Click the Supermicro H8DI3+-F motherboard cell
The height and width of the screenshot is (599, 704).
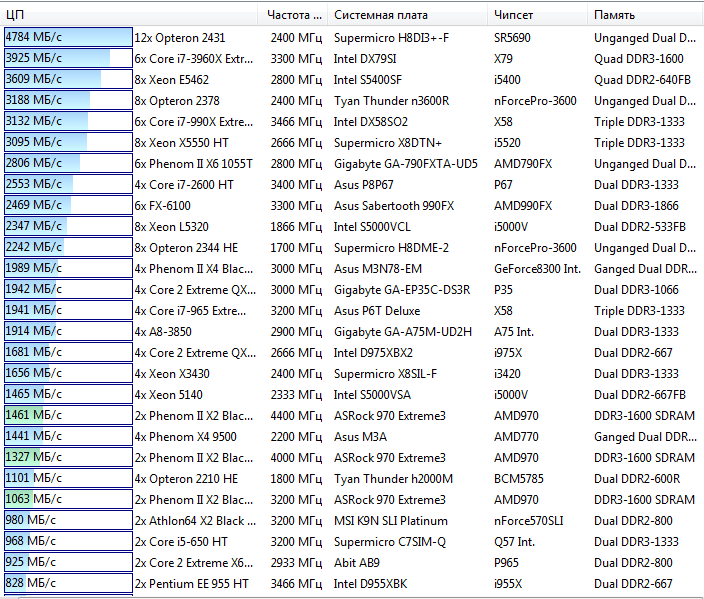pos(391,38)
